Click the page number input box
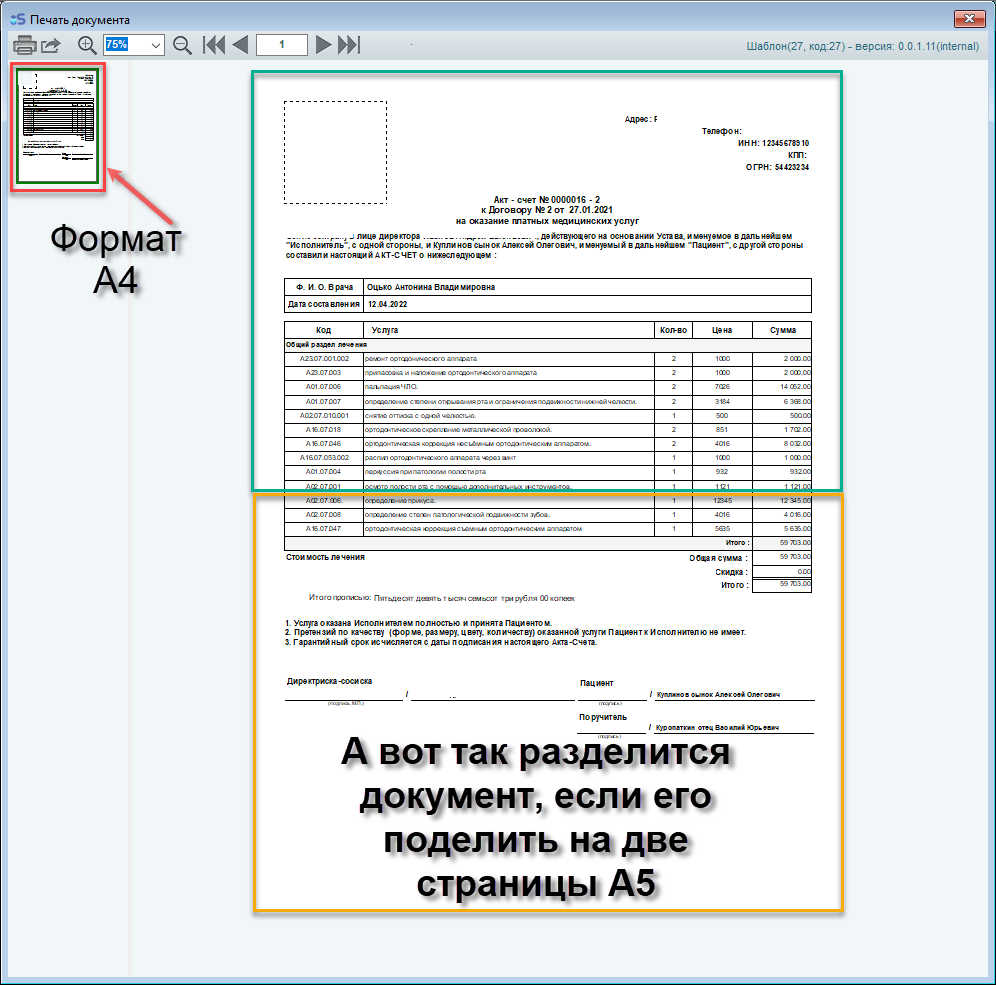The image size is (996, 985). point(281,45)
